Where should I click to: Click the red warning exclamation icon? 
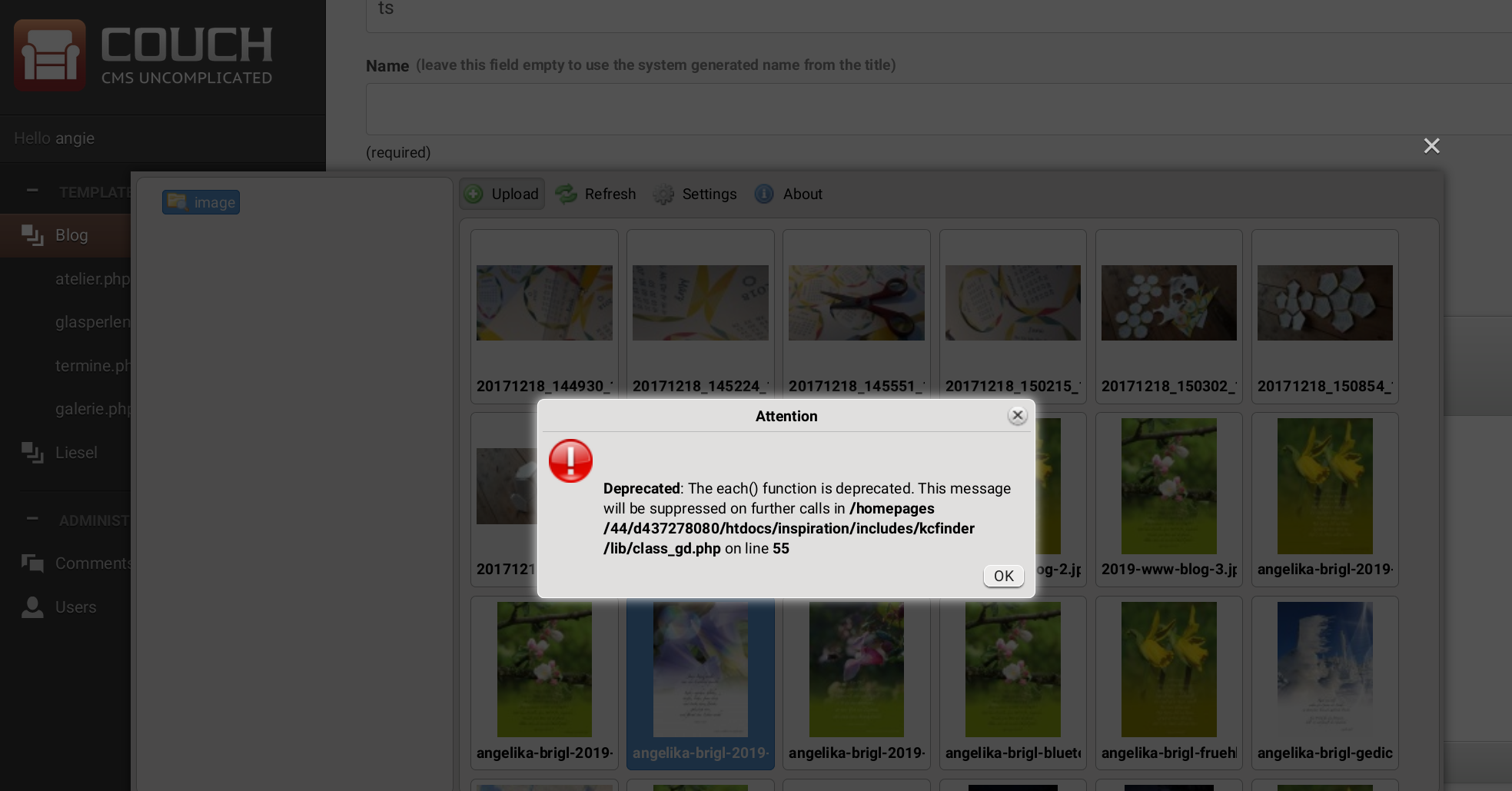coord(570,460)
